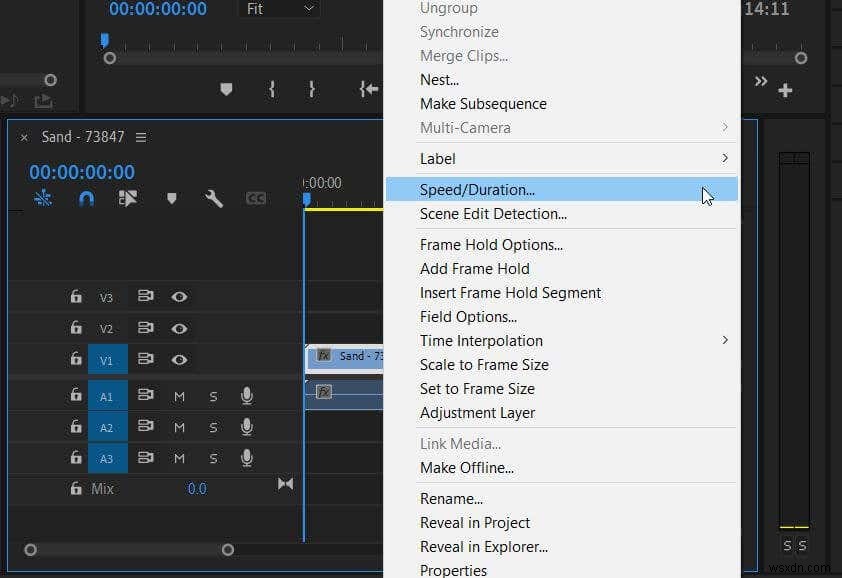Toggle sync lock on V3 track
The image size is (842, 578).
click(146, 297)
